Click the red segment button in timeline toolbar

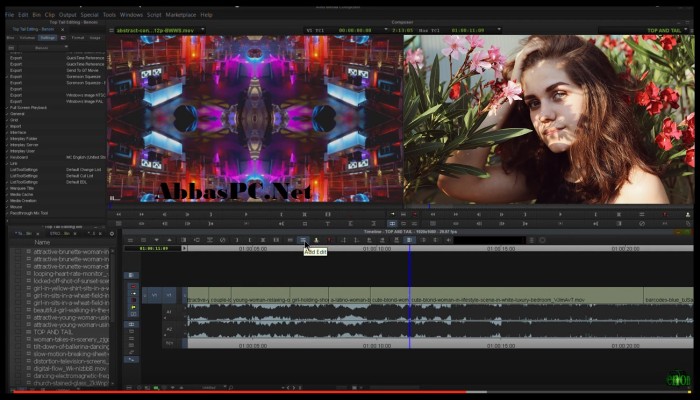(x=330, y=240)
